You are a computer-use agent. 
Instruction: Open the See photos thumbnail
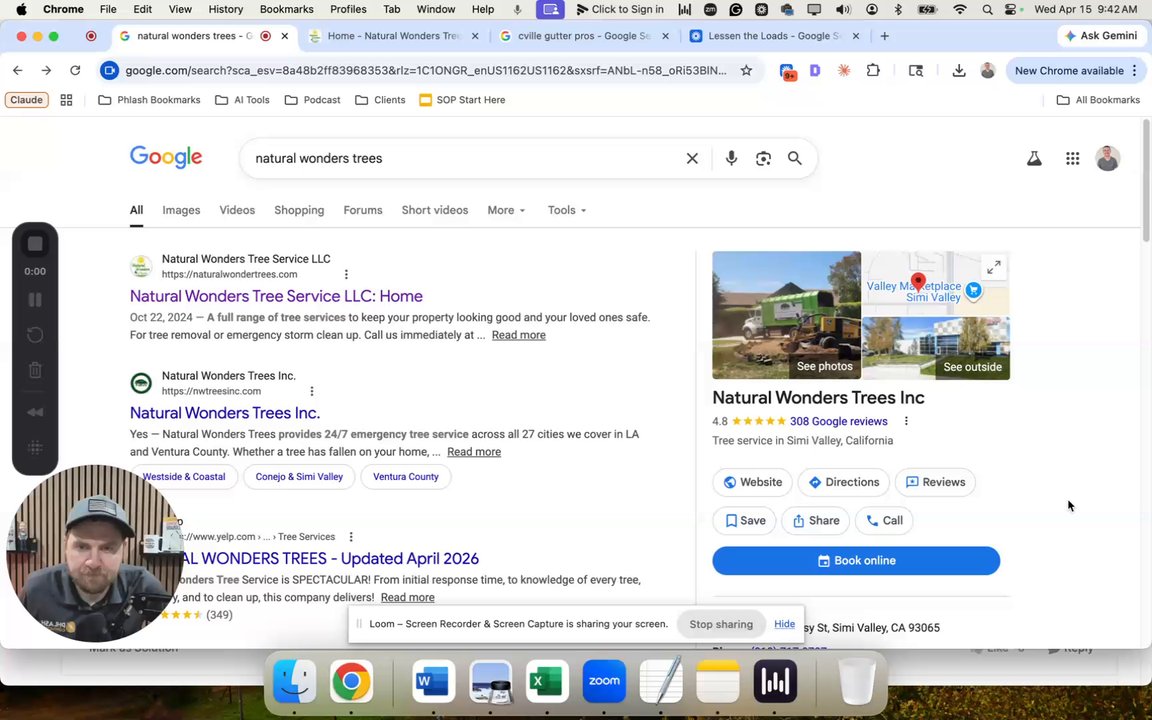786,315
